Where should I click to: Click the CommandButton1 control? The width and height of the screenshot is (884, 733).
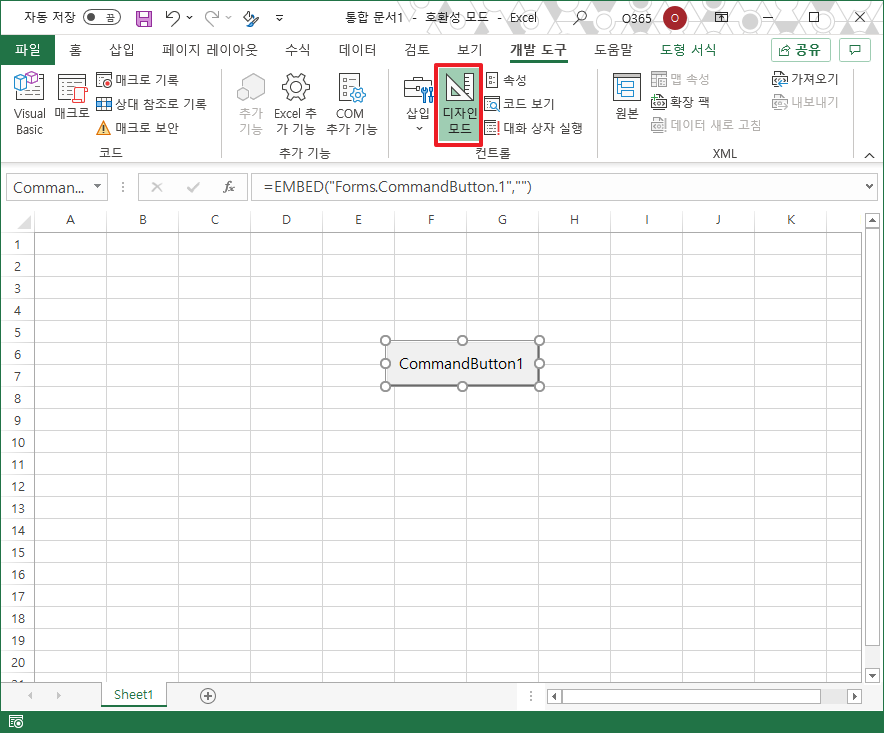[x=462, y=364]
